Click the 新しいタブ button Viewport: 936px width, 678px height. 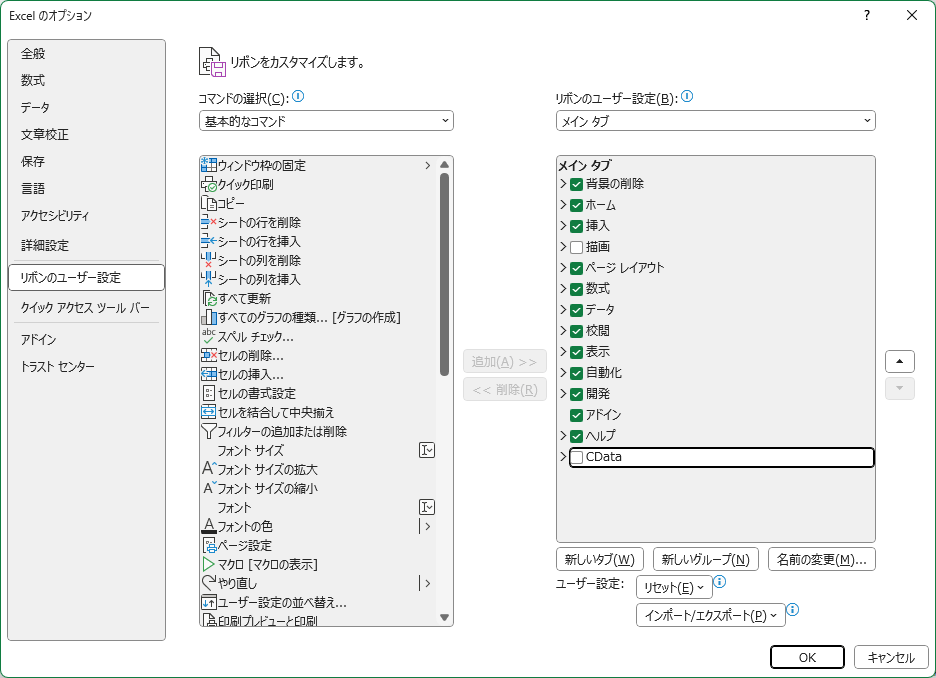pyautogui.click(x=600, y=560)
